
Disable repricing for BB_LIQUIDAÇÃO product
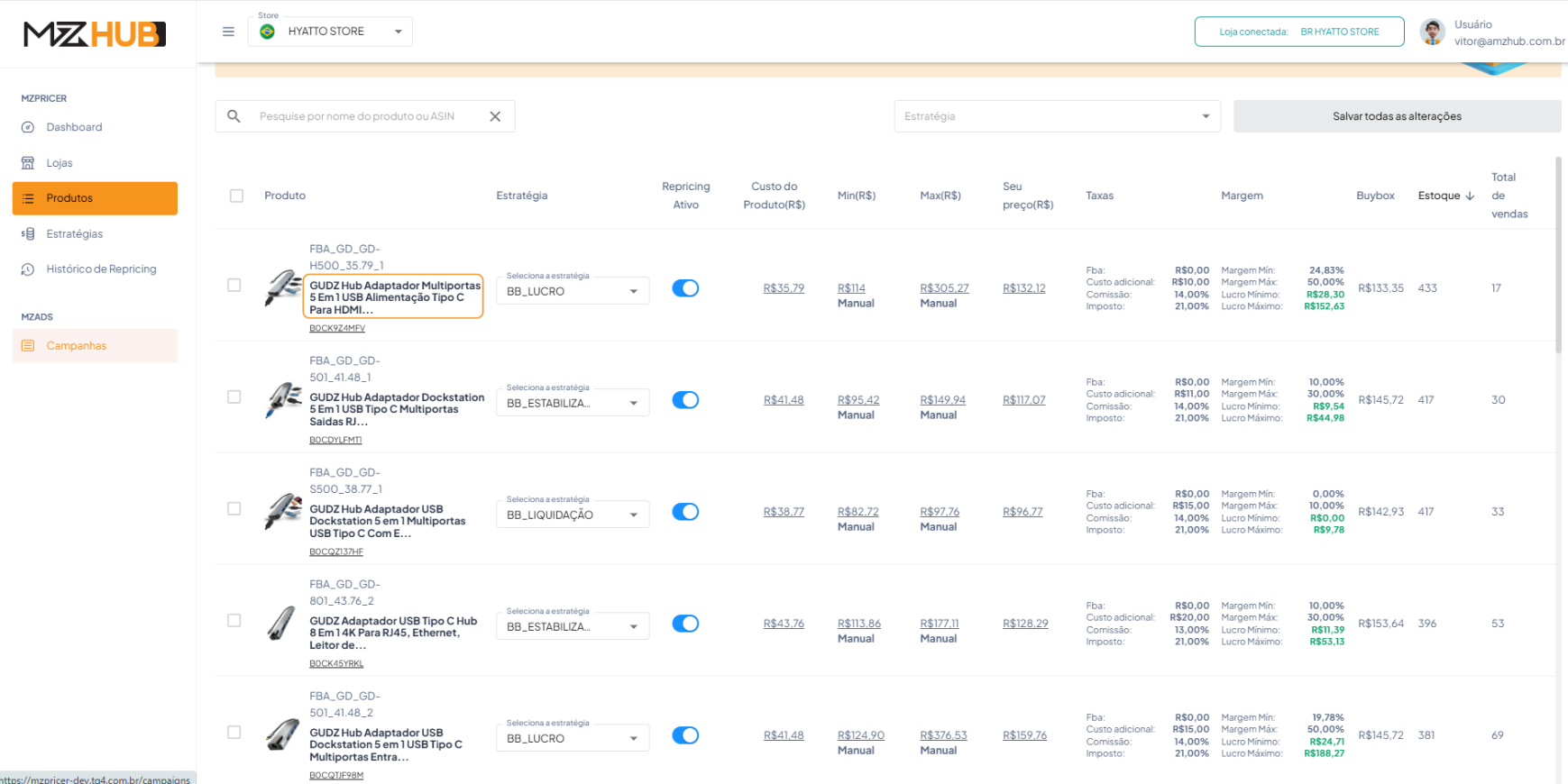tap(685, 512)
